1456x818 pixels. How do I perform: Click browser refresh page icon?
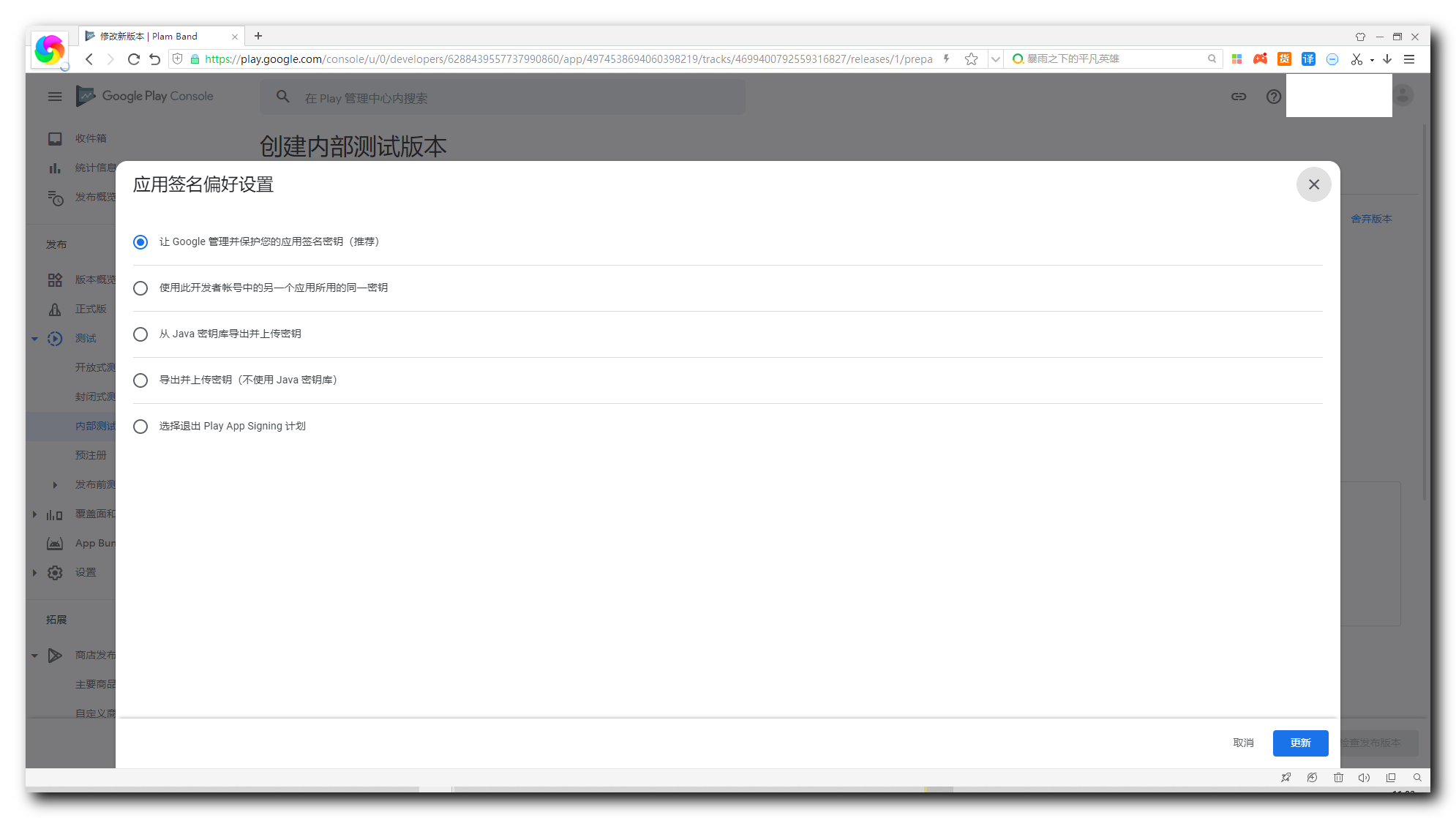pos(133,59)
